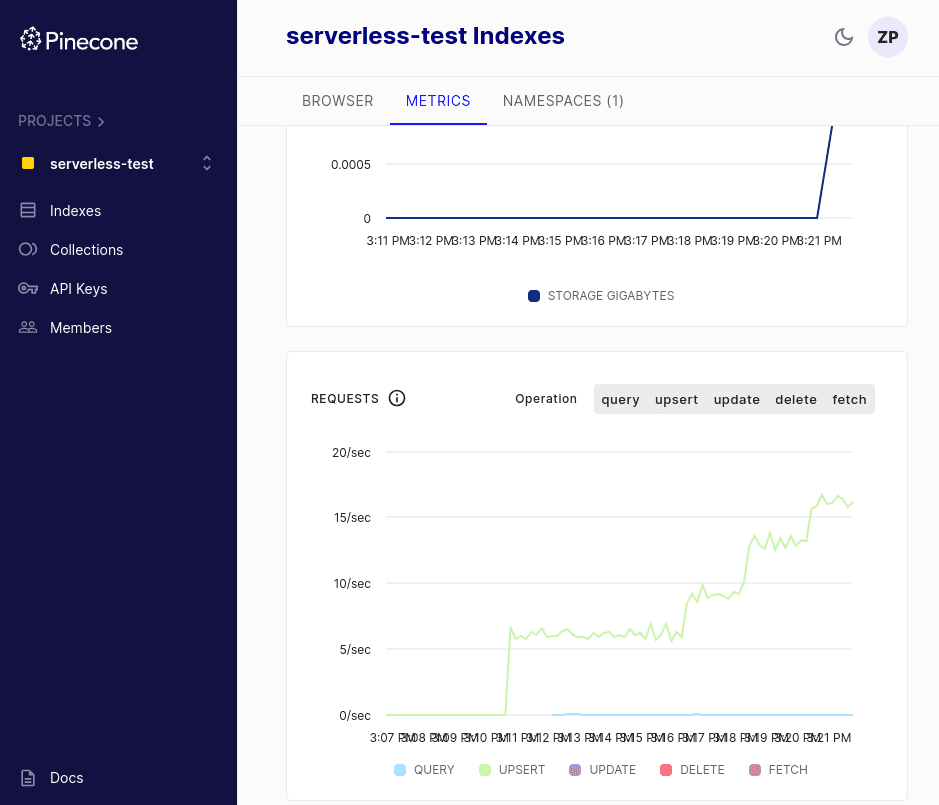939x805 pixels.
Task: Select the delete operation filter
Action: point(795,399)
